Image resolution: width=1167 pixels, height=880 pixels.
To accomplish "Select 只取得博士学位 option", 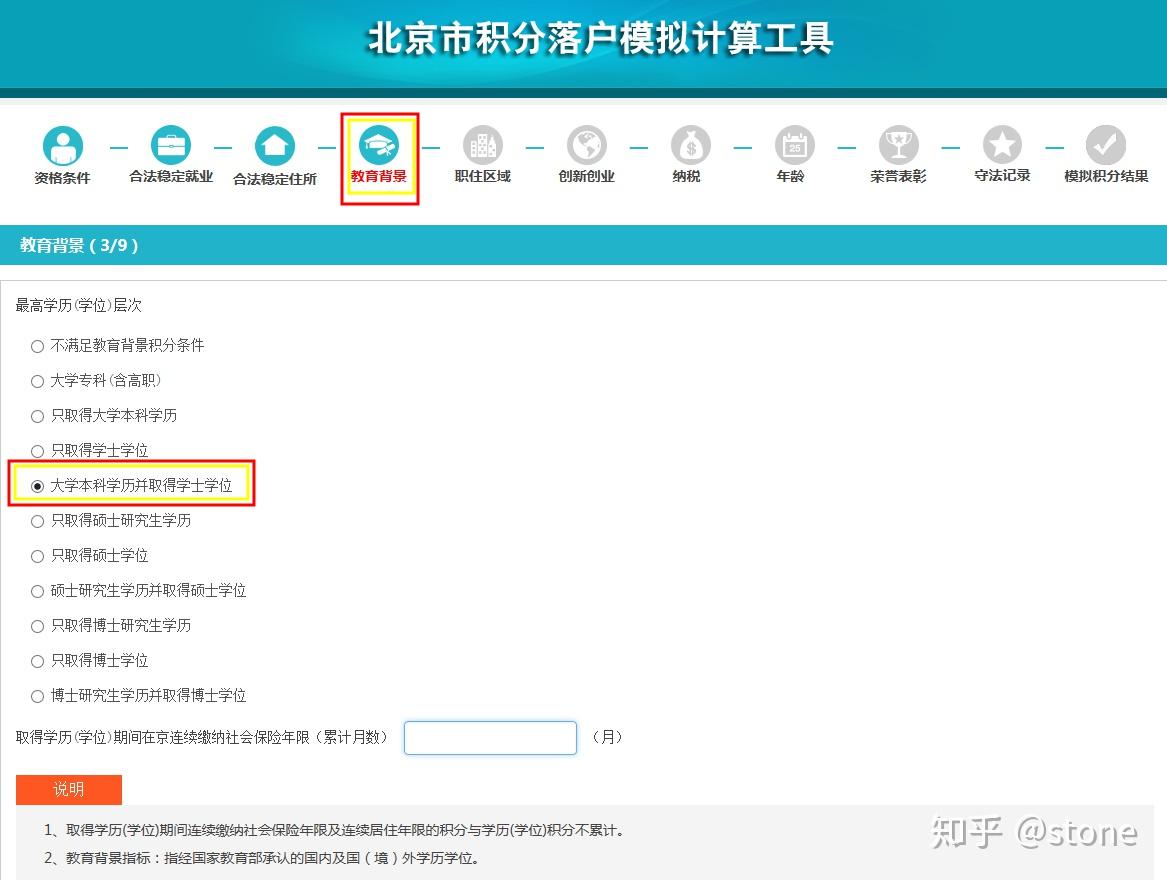I will (37, 661).
